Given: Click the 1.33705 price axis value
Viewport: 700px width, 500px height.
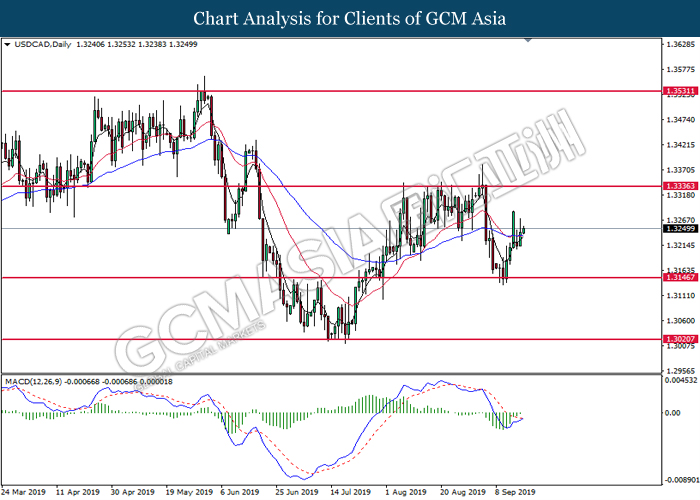Looking at the screenshot, I should tap(680, 170).
